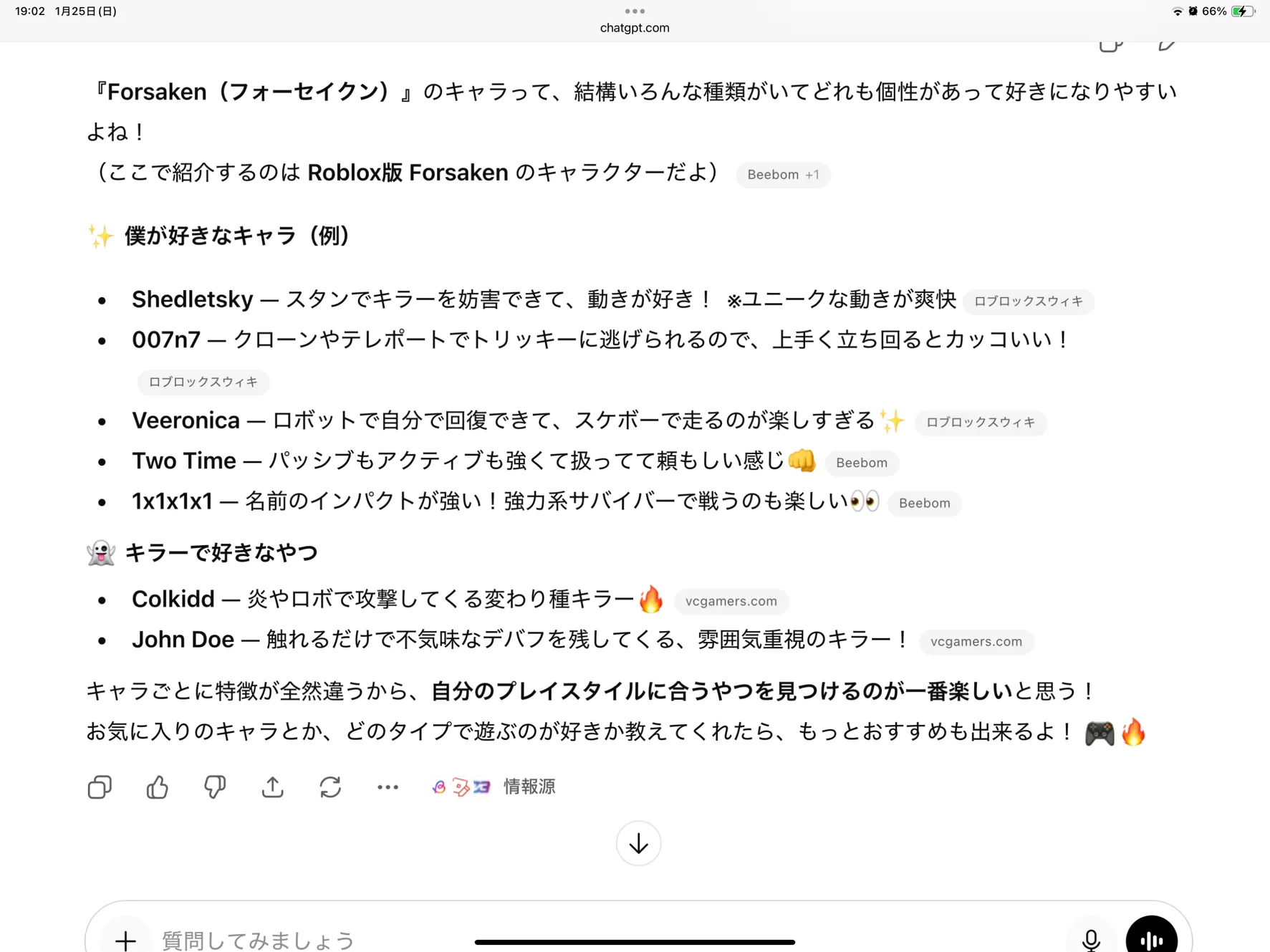
Task: Open the vcgamers.com citation beside Colkidd
Action: (x=731, y=601)
